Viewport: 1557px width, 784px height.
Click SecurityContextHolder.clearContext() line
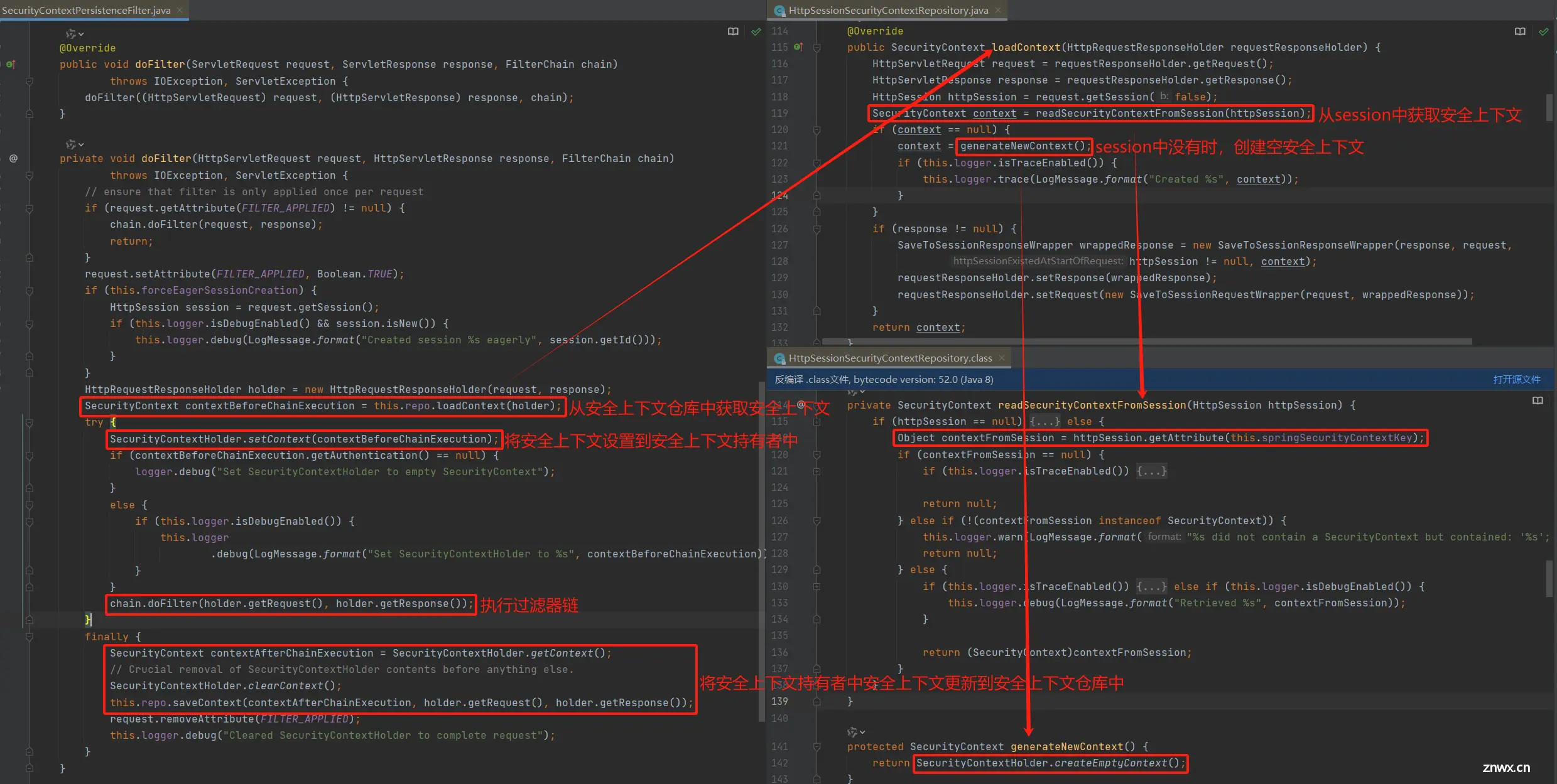tap(225, 686)
